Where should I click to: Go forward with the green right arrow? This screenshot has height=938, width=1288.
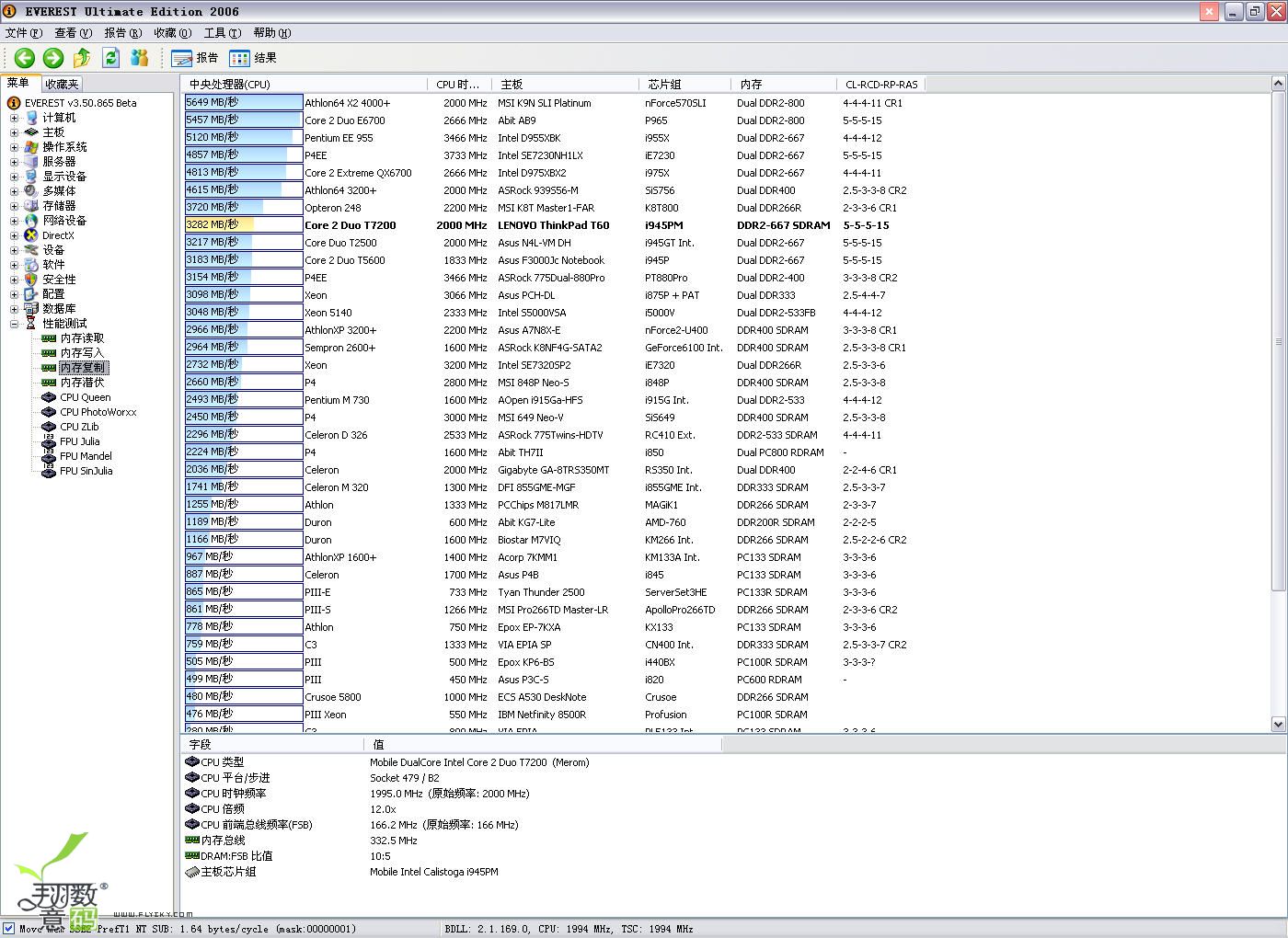point(53,58)
